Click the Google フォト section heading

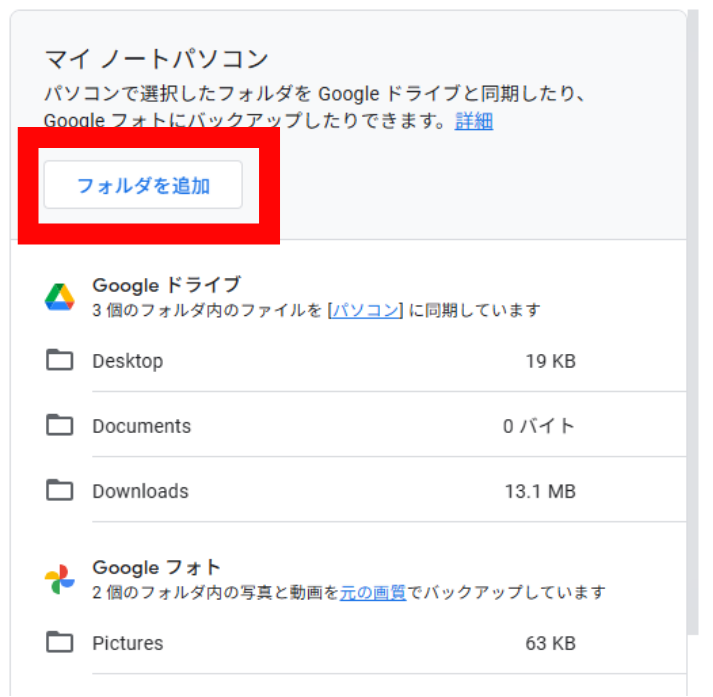(156, 567)
